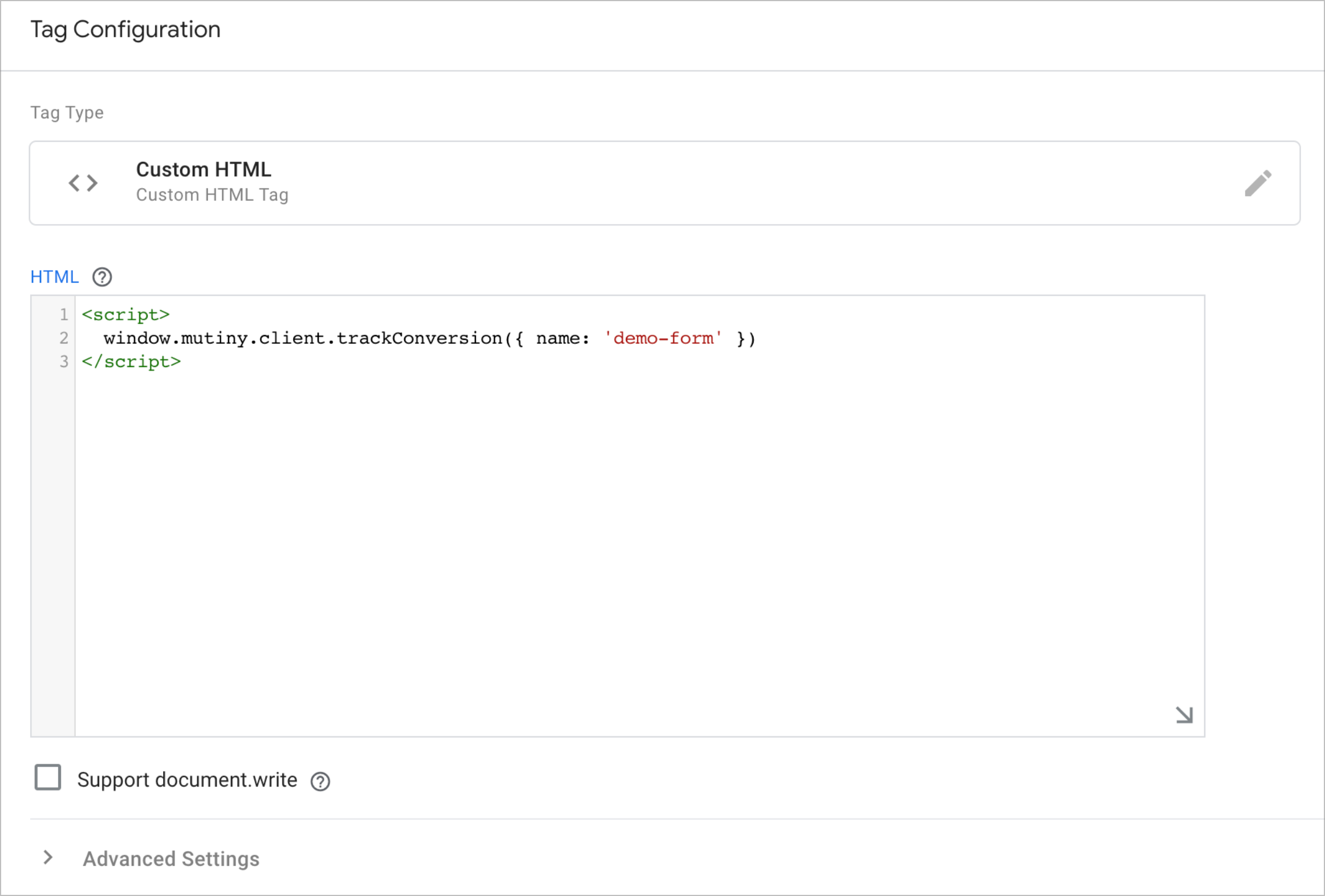The width and height of the screenshot is (1325, 896).
Task: Click the Support document.write label text
Action: coord(187,780)
